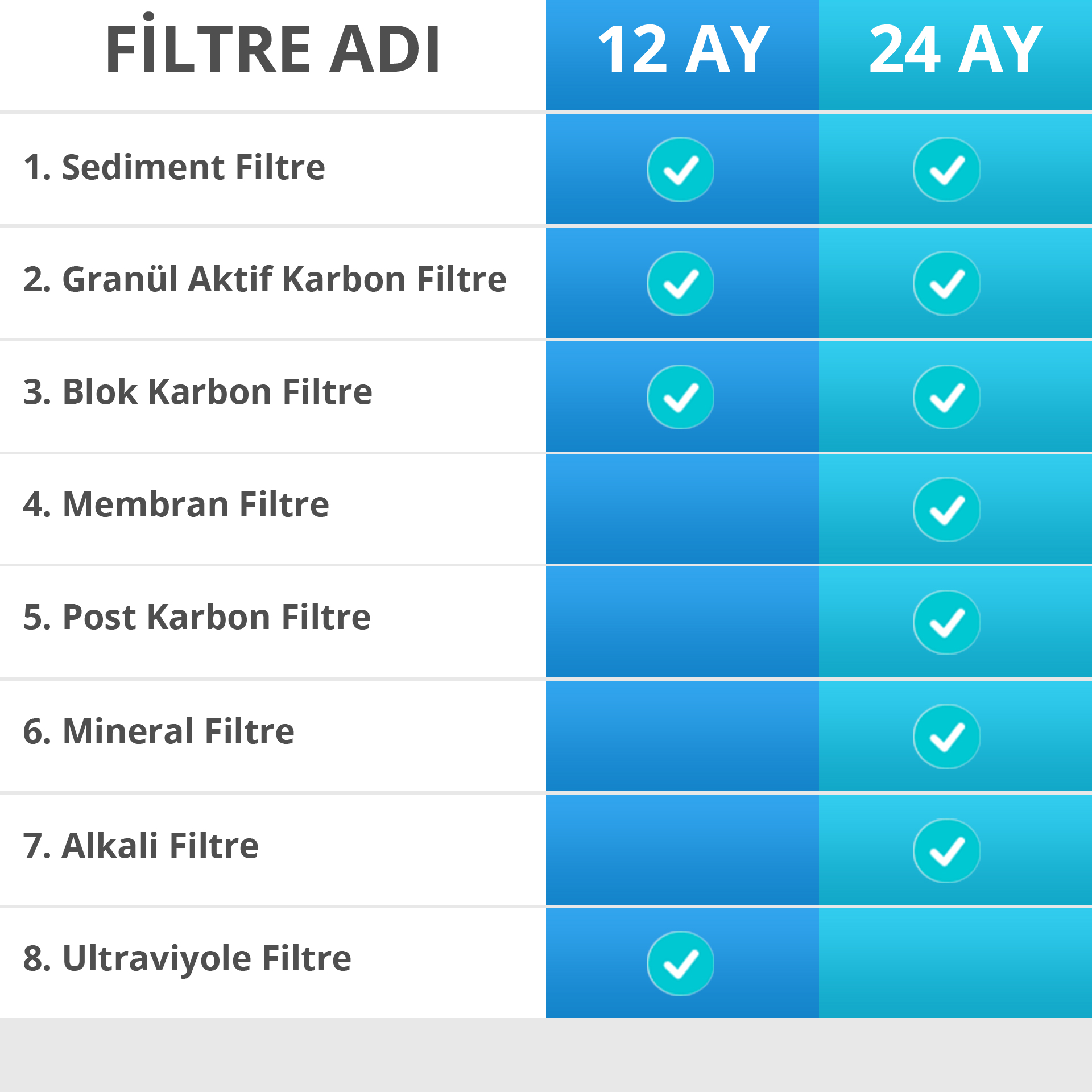Click empty 24 AY cell for Ultraviyole Filtre
The height and width of the screenshot is (1092, 1092).
coord(955,962)
